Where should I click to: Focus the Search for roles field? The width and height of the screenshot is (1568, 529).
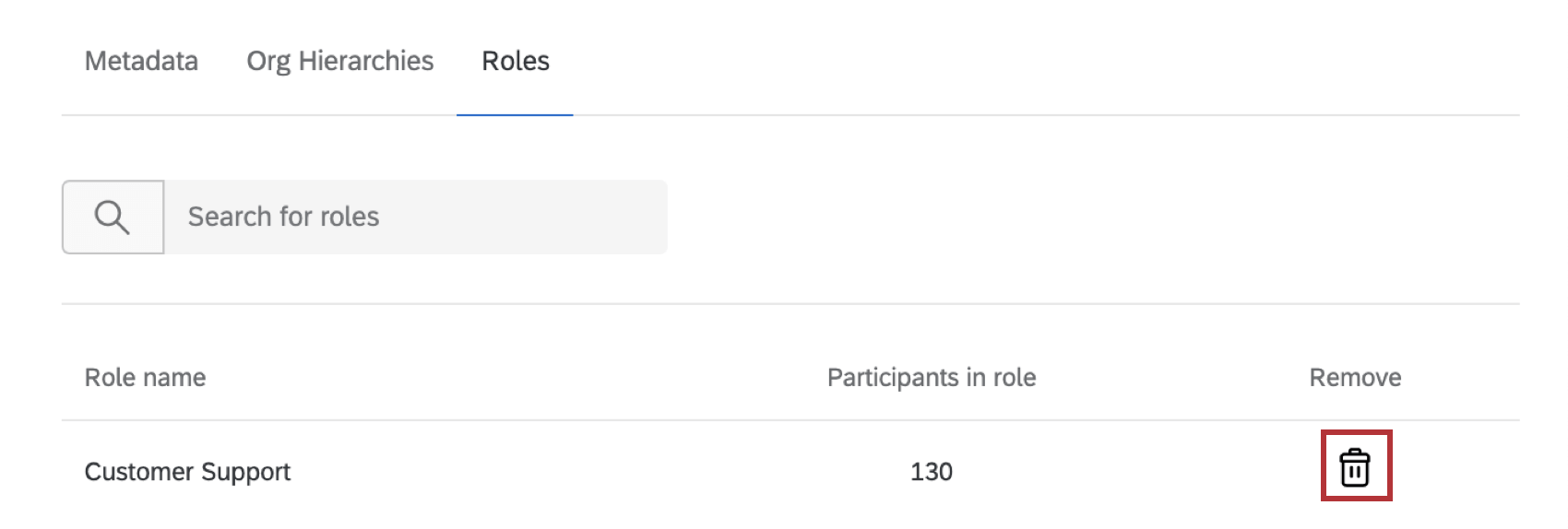[x=415, y=217]
